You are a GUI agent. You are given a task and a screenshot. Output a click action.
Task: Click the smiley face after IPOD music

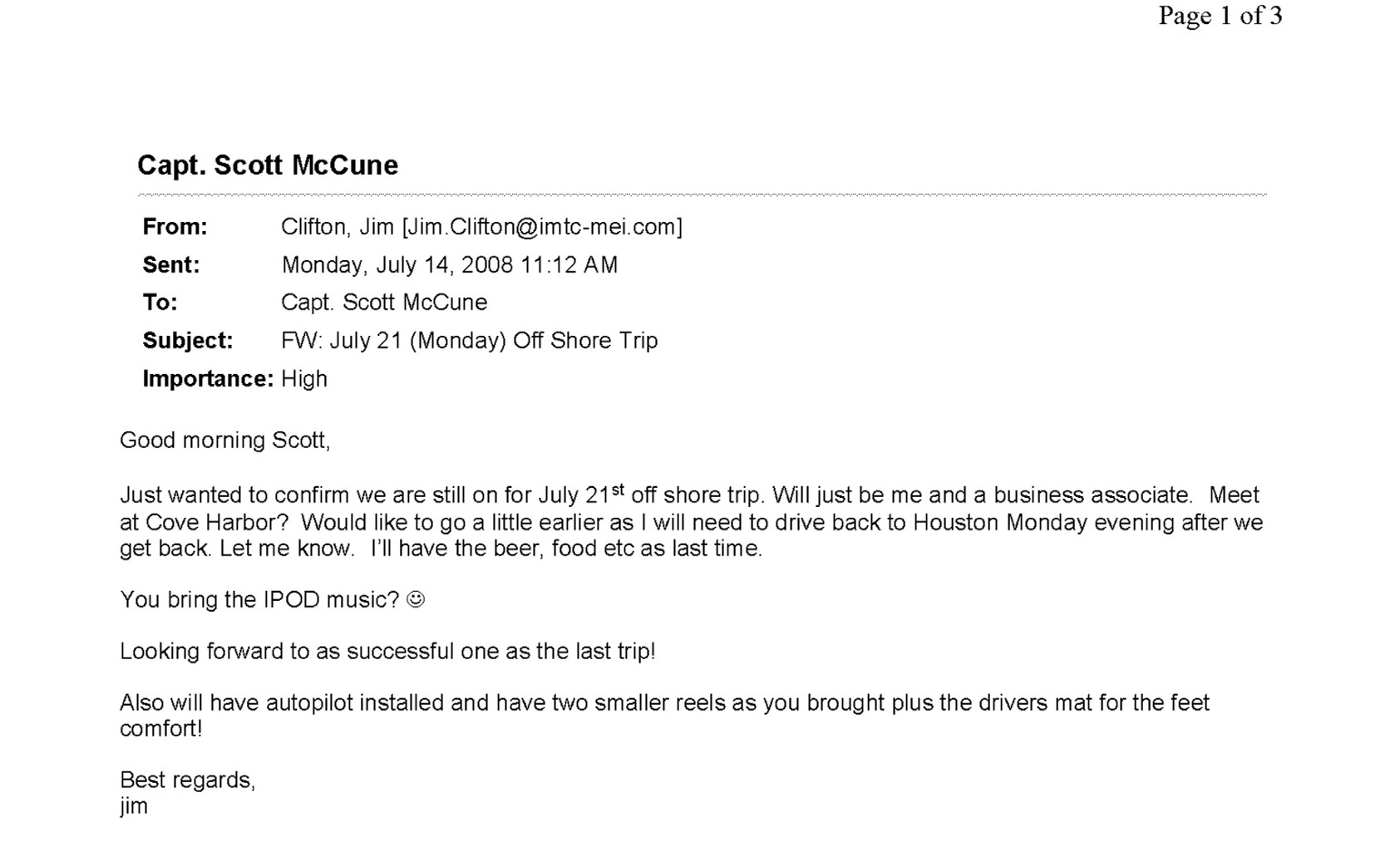coord(416,599)
